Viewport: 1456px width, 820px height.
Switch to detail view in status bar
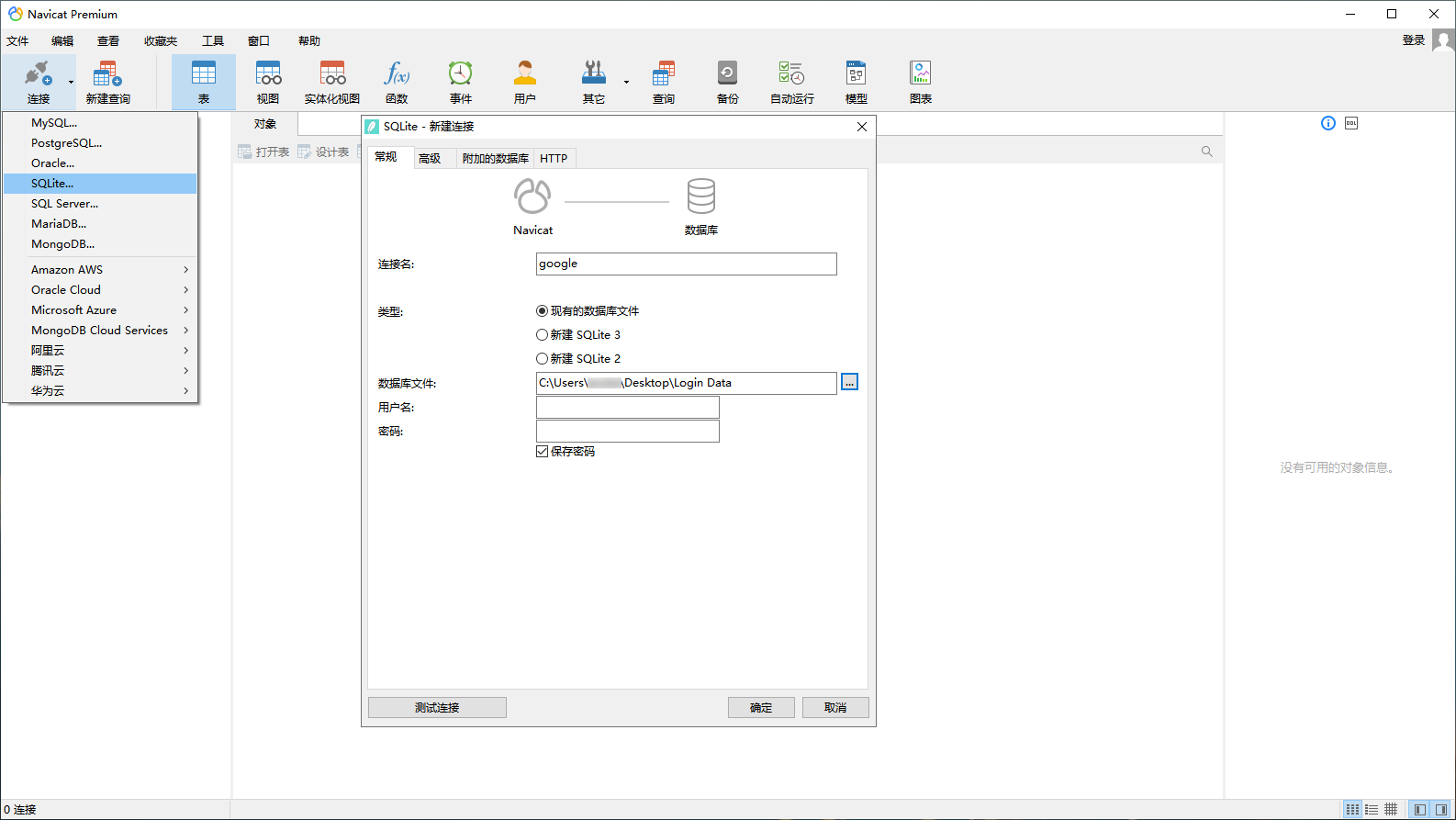1372,810
